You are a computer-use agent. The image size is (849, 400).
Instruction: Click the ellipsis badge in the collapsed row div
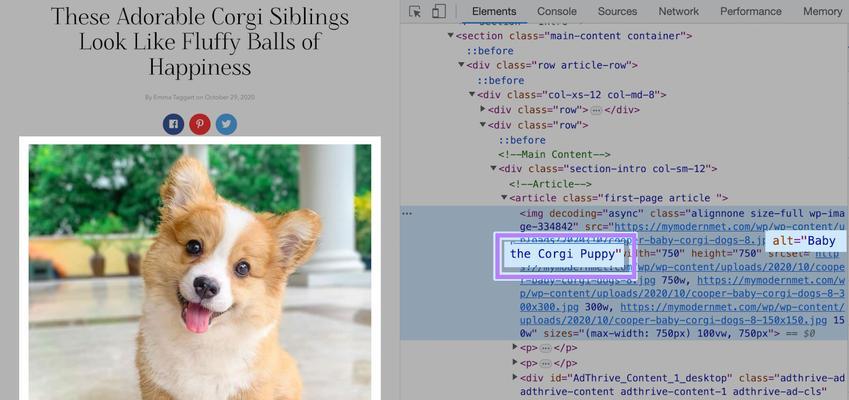tap(596, 110)
